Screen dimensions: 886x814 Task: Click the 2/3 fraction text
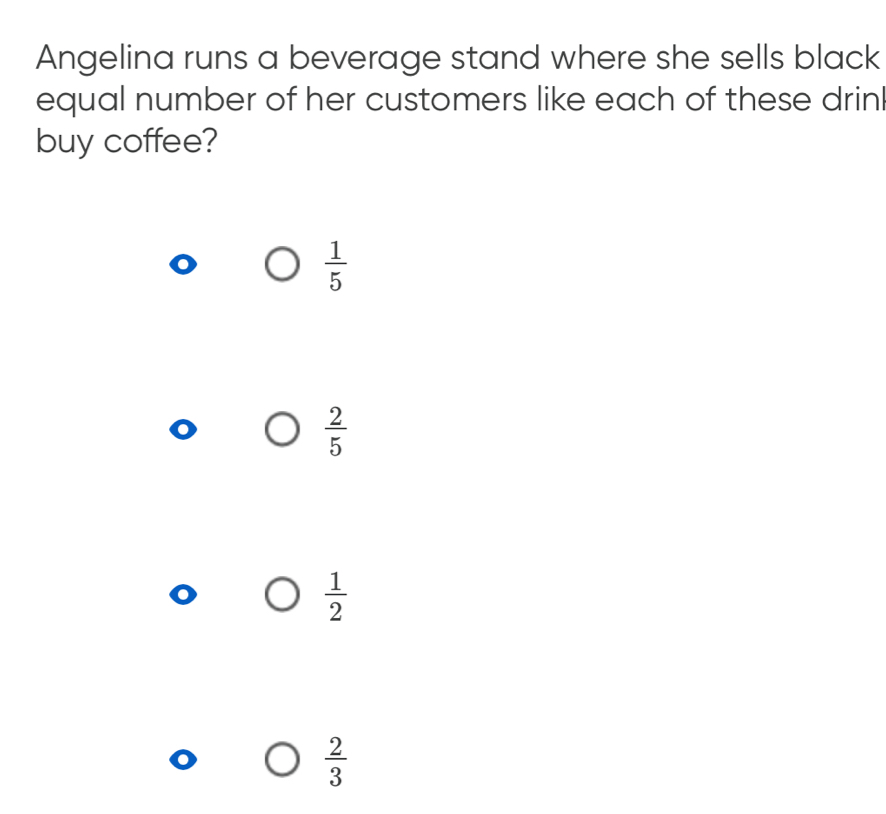335,760
